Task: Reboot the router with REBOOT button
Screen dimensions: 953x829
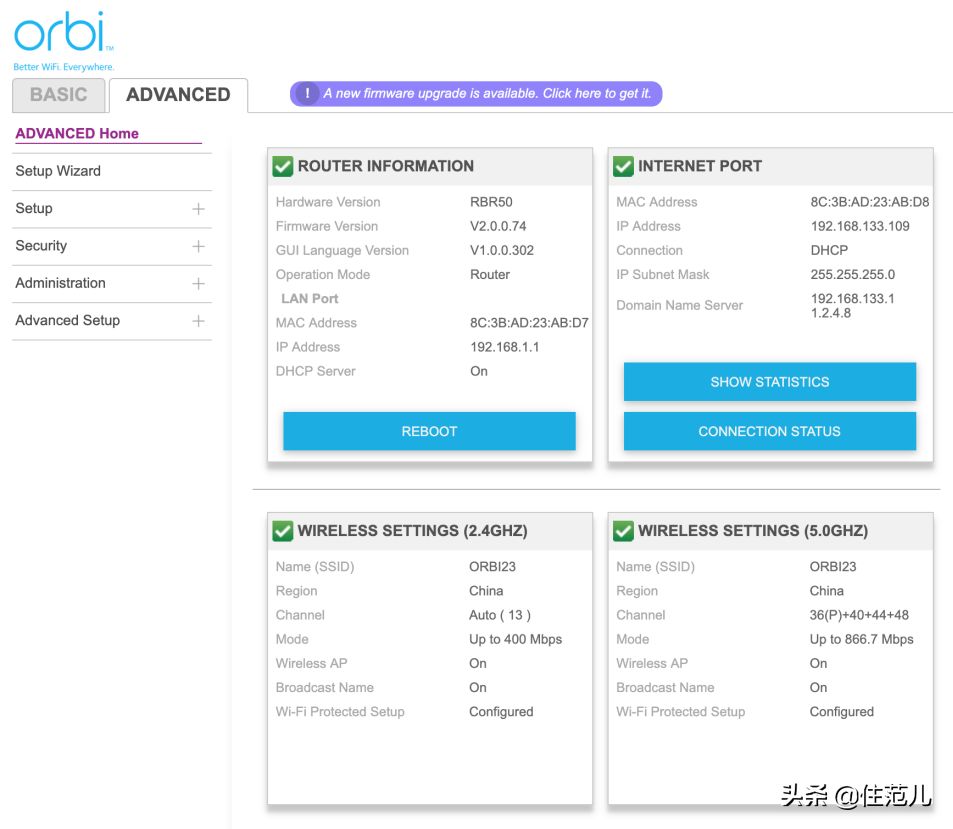Action: pyautogui.click(x=429, y=431)
